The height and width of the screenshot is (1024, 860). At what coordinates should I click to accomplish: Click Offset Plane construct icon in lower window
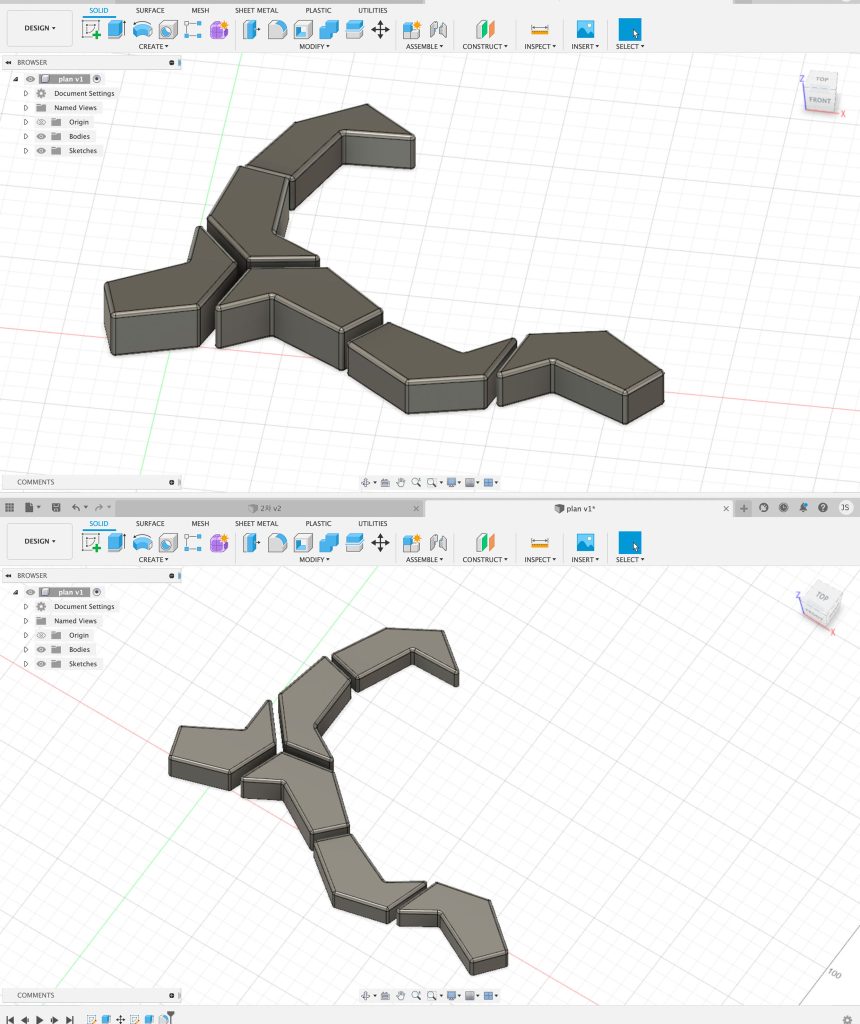[x=485, y=543]
